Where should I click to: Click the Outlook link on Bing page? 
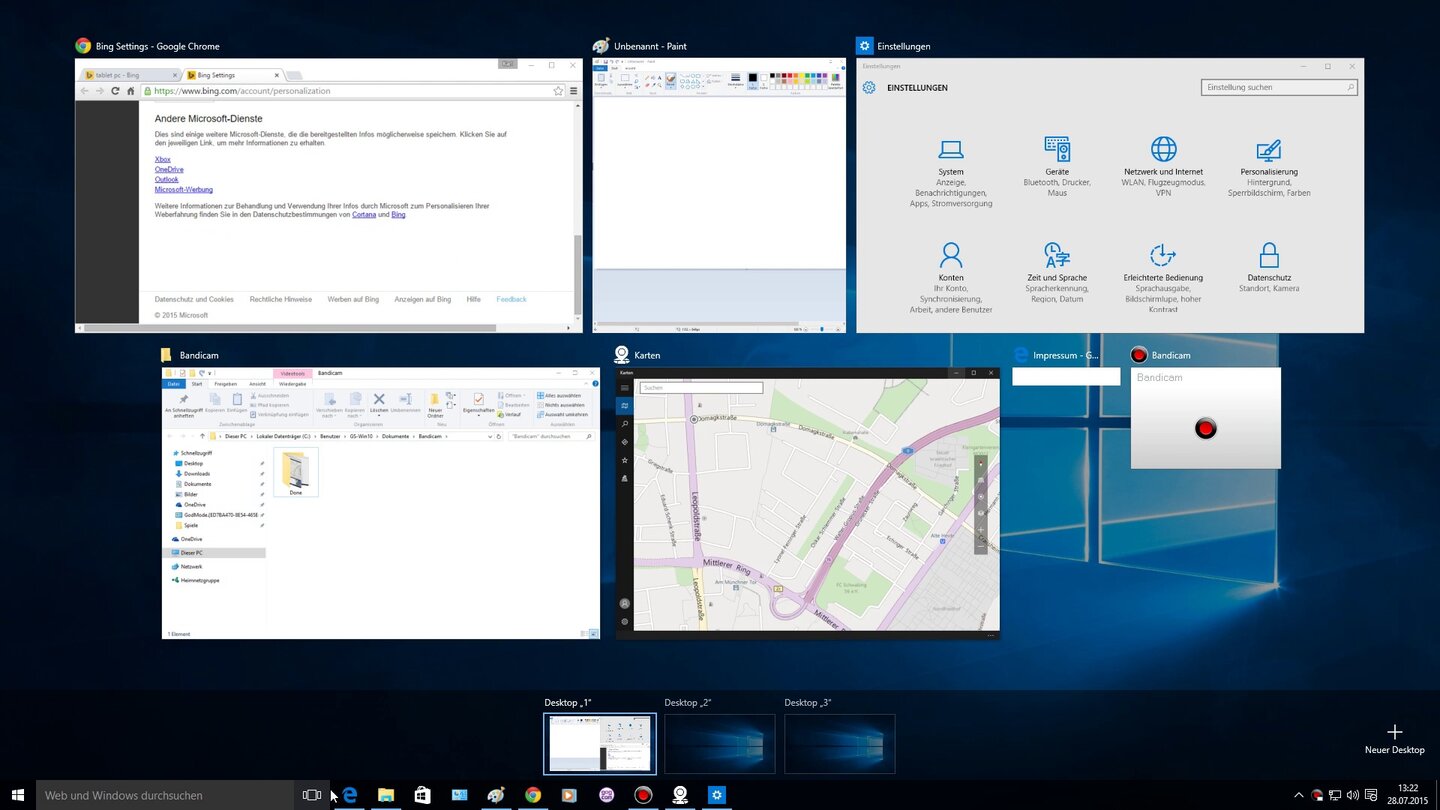[x=167, y=179]
